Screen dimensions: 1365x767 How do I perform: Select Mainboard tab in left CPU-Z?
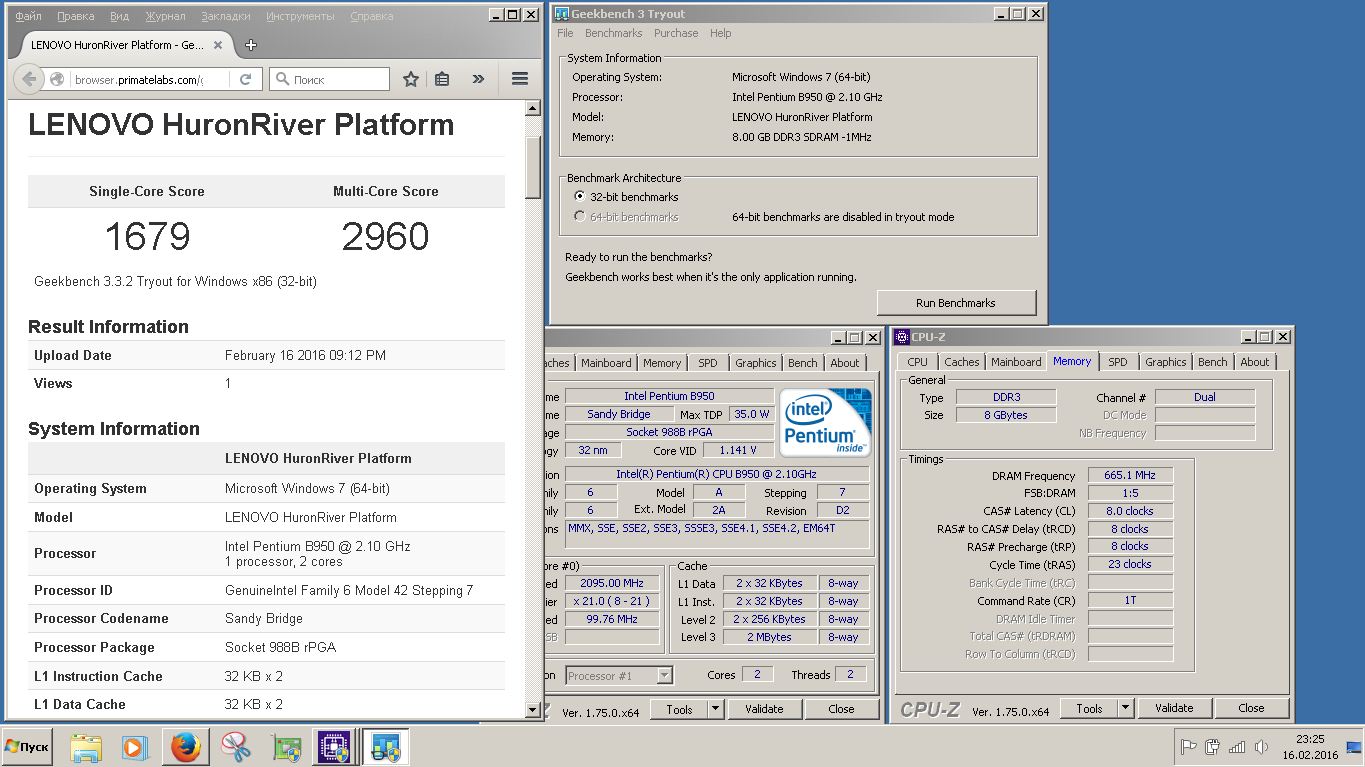coord(606,363)
